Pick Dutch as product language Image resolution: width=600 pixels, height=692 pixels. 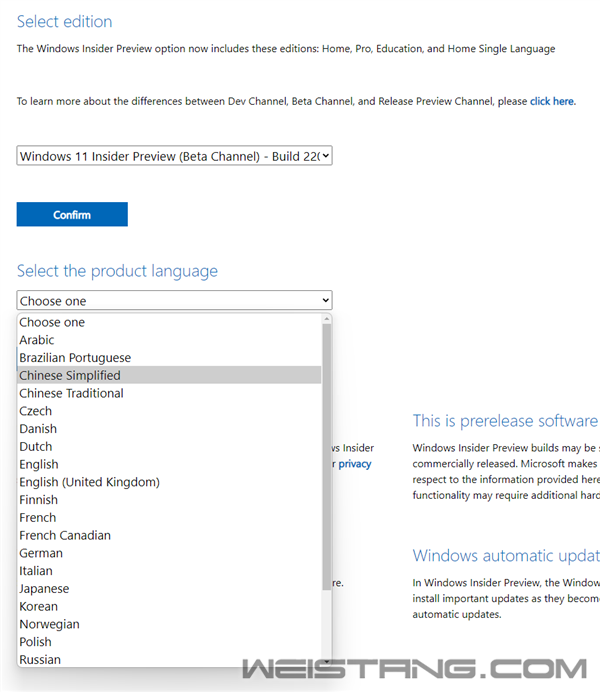point(170,446)
